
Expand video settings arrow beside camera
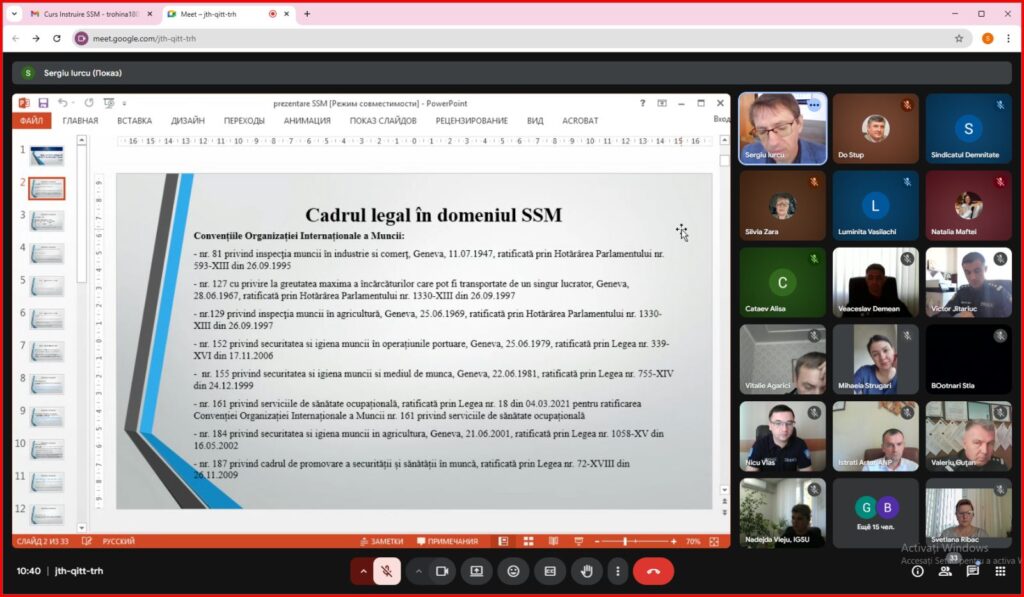[418, 571]
